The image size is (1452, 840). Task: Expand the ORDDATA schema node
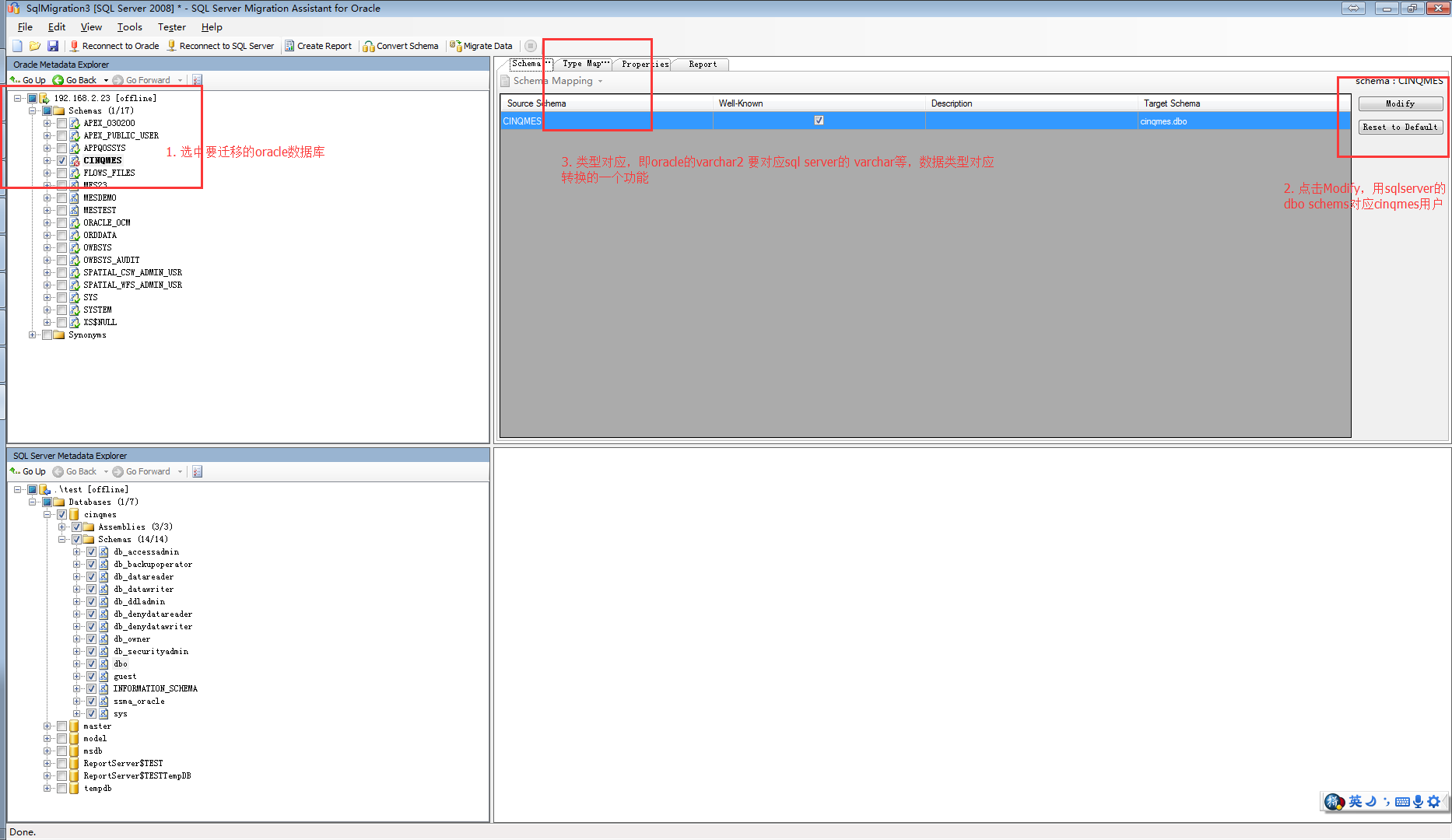pos(47,235)
